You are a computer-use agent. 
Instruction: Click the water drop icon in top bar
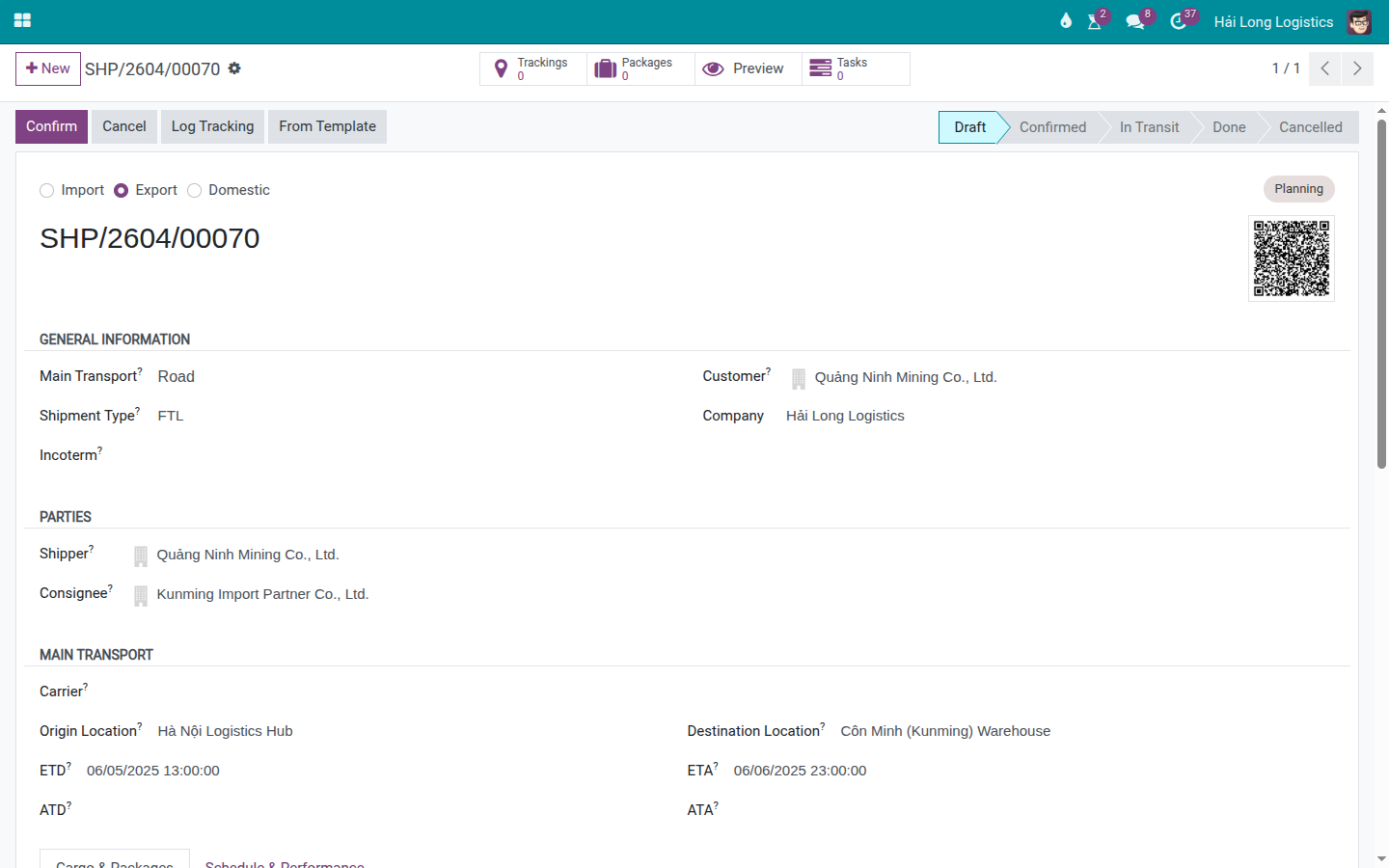(x=1066, y=21)
